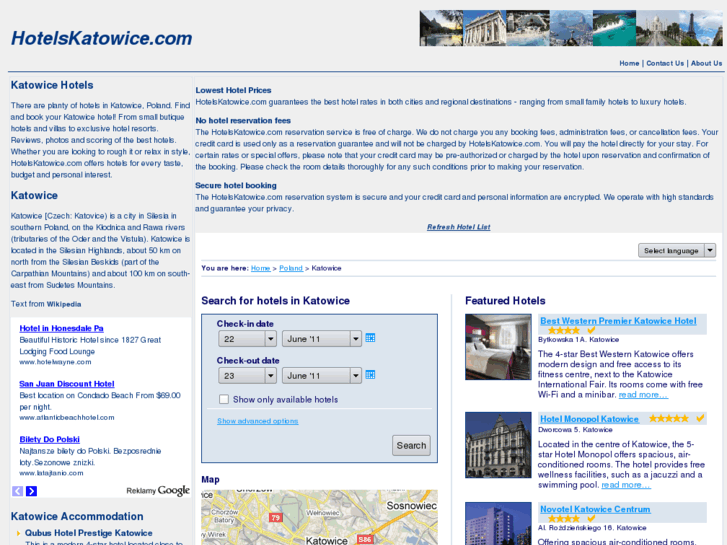
Task: Open the check-in date calendar icon
Action: pos(370,338)
